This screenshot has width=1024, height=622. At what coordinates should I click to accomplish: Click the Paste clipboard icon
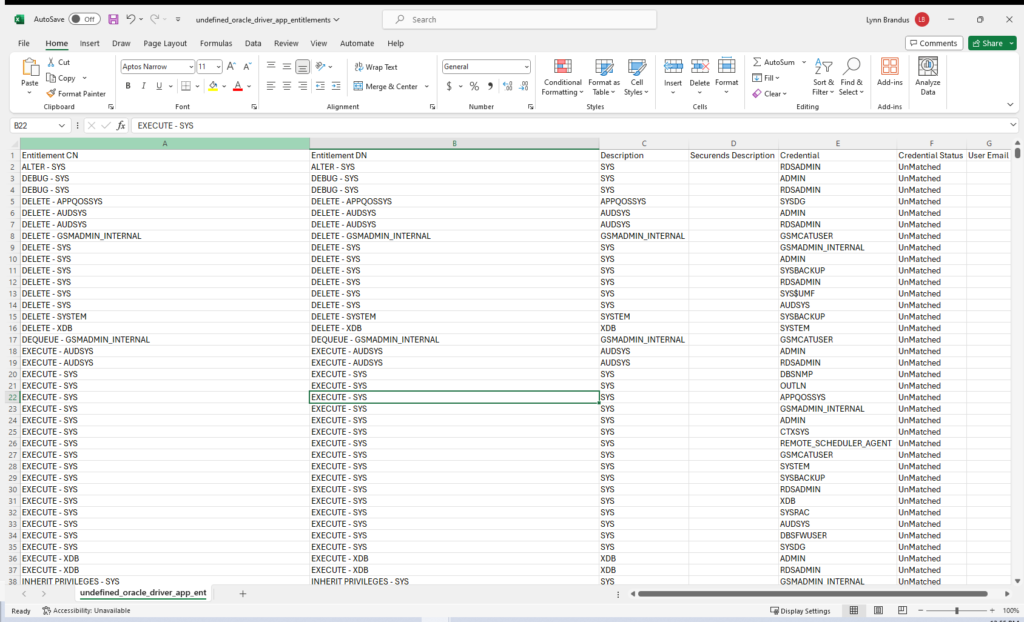30,67
